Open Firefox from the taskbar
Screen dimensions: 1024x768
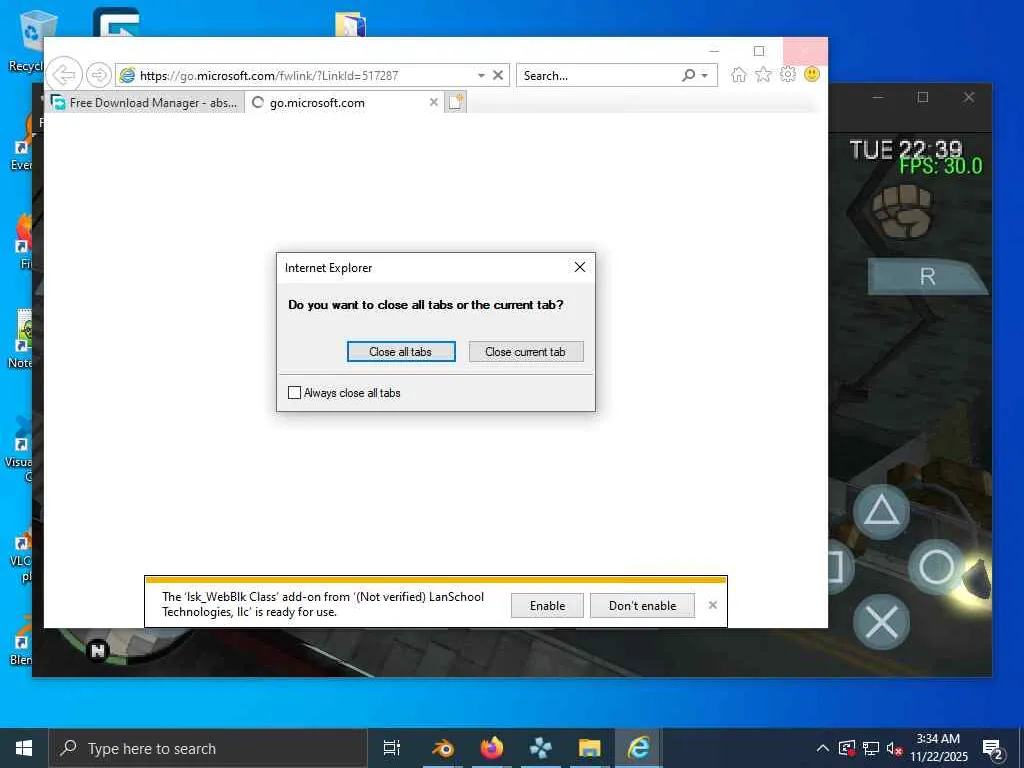coord(492,748)
